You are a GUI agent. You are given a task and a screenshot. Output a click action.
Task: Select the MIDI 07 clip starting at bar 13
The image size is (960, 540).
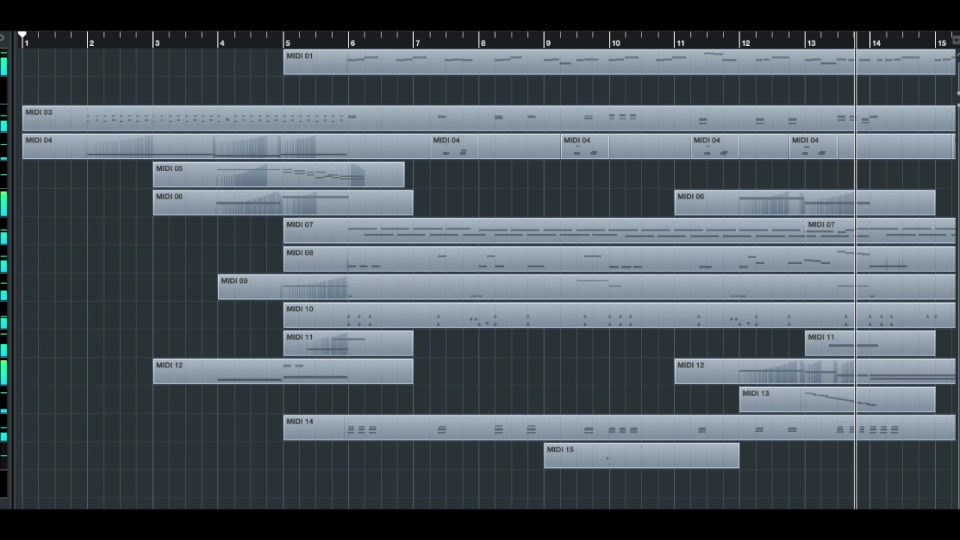[x=880, y=231]
